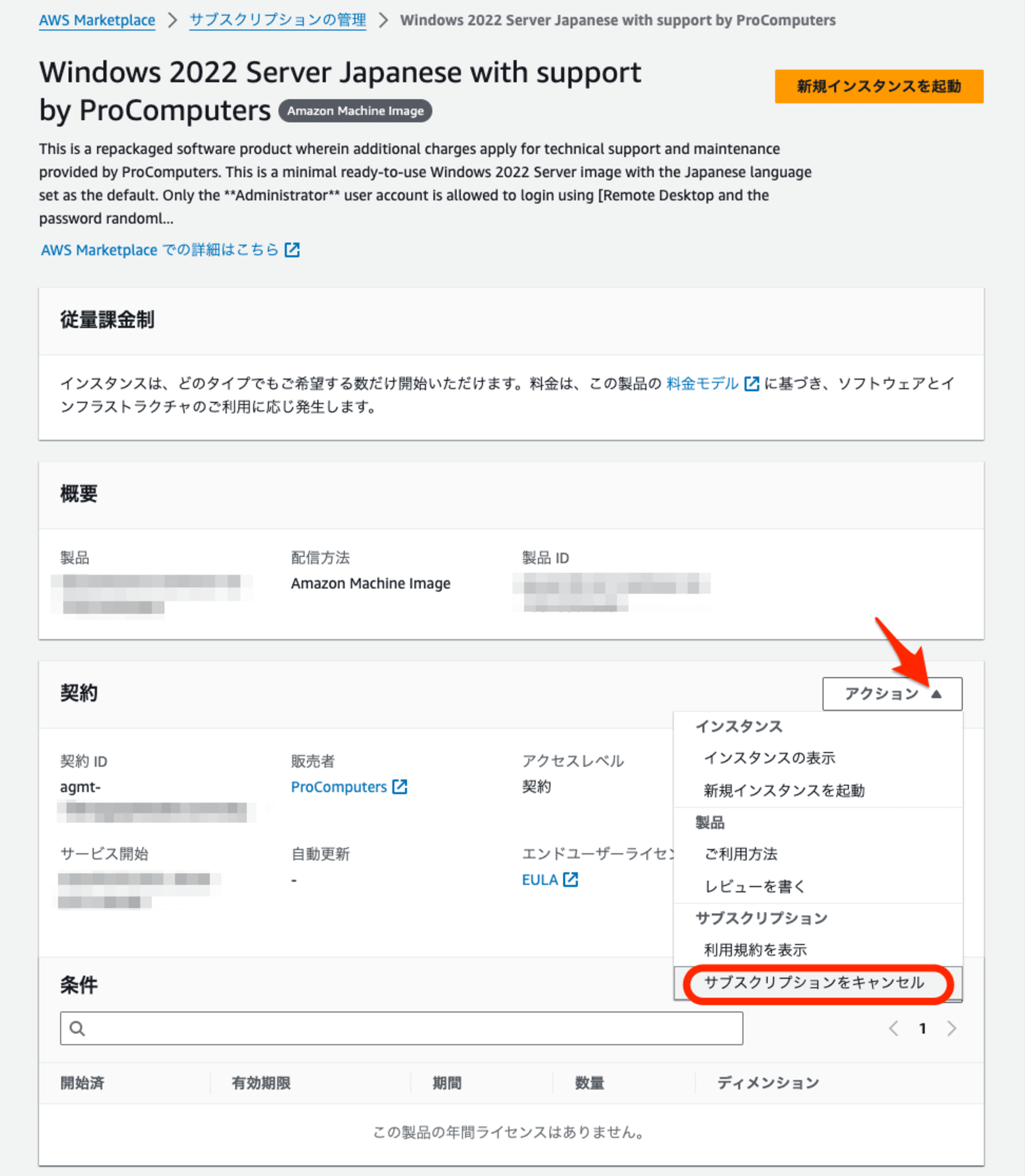Click Amazon Machine Image under 配信方法
The image size is (1025, 1176).
(370, 583)
